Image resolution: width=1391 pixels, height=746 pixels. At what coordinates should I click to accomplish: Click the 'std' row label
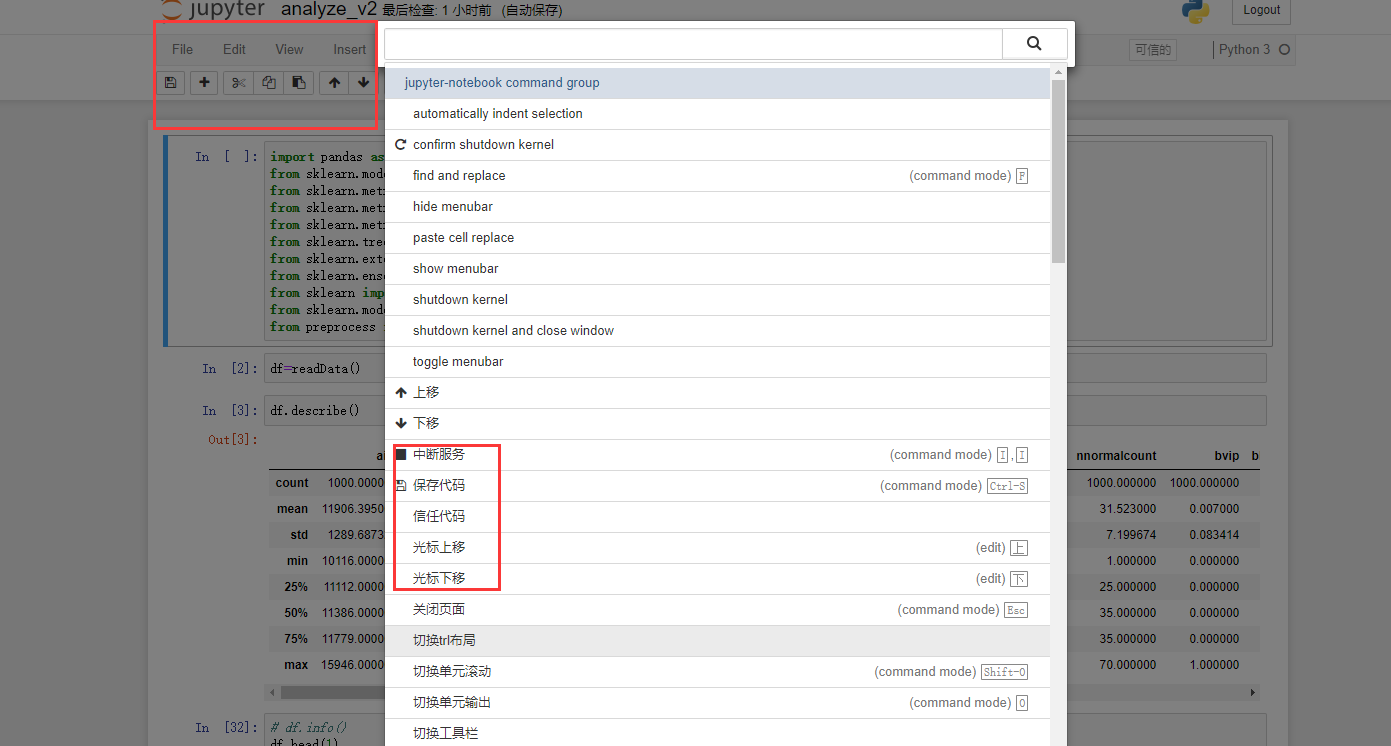tap(299, 535)
